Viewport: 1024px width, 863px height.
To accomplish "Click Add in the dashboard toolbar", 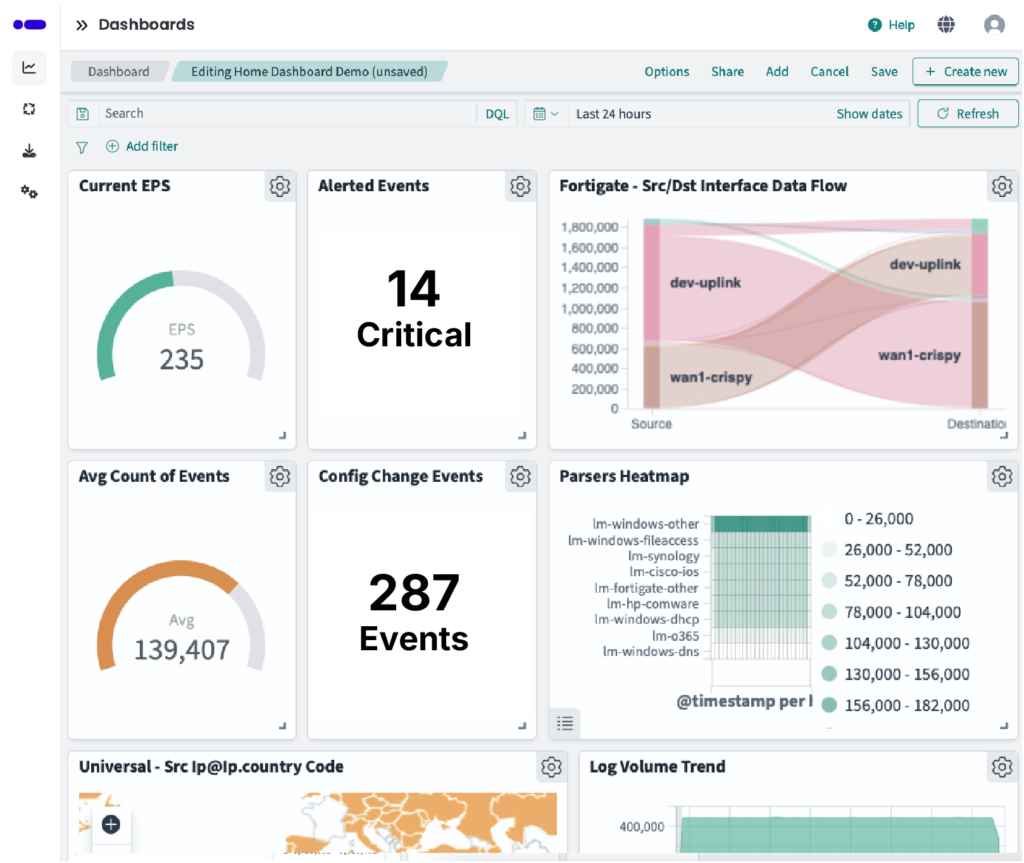I will (777, 71).
